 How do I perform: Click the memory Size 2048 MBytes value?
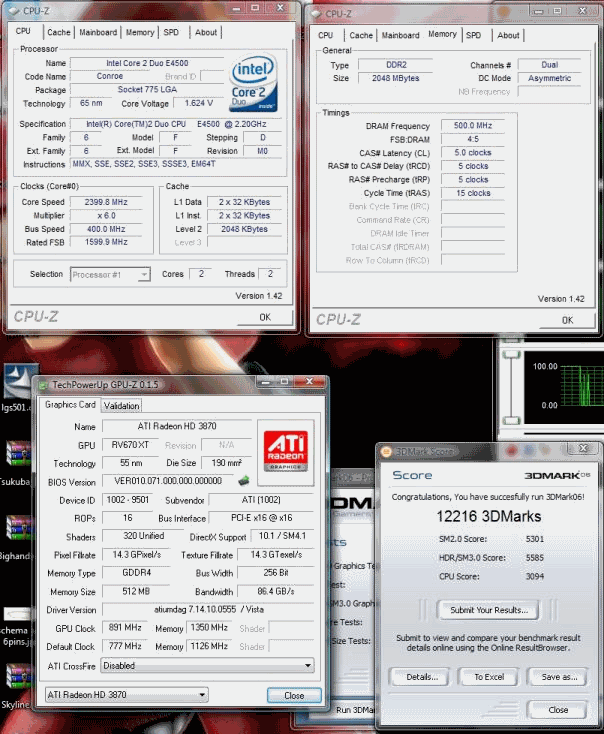tap(396, 78)
